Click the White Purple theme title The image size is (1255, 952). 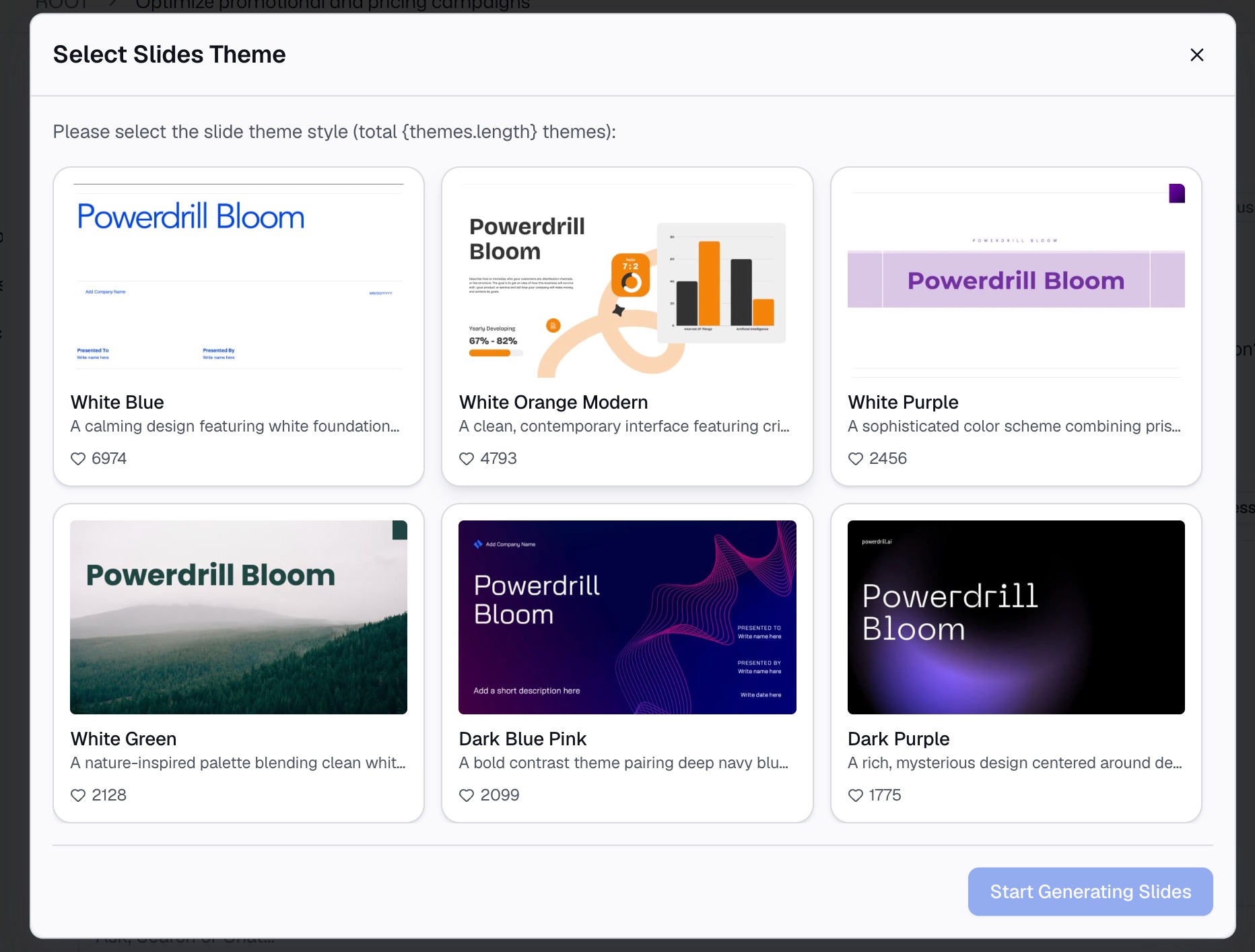903,402
